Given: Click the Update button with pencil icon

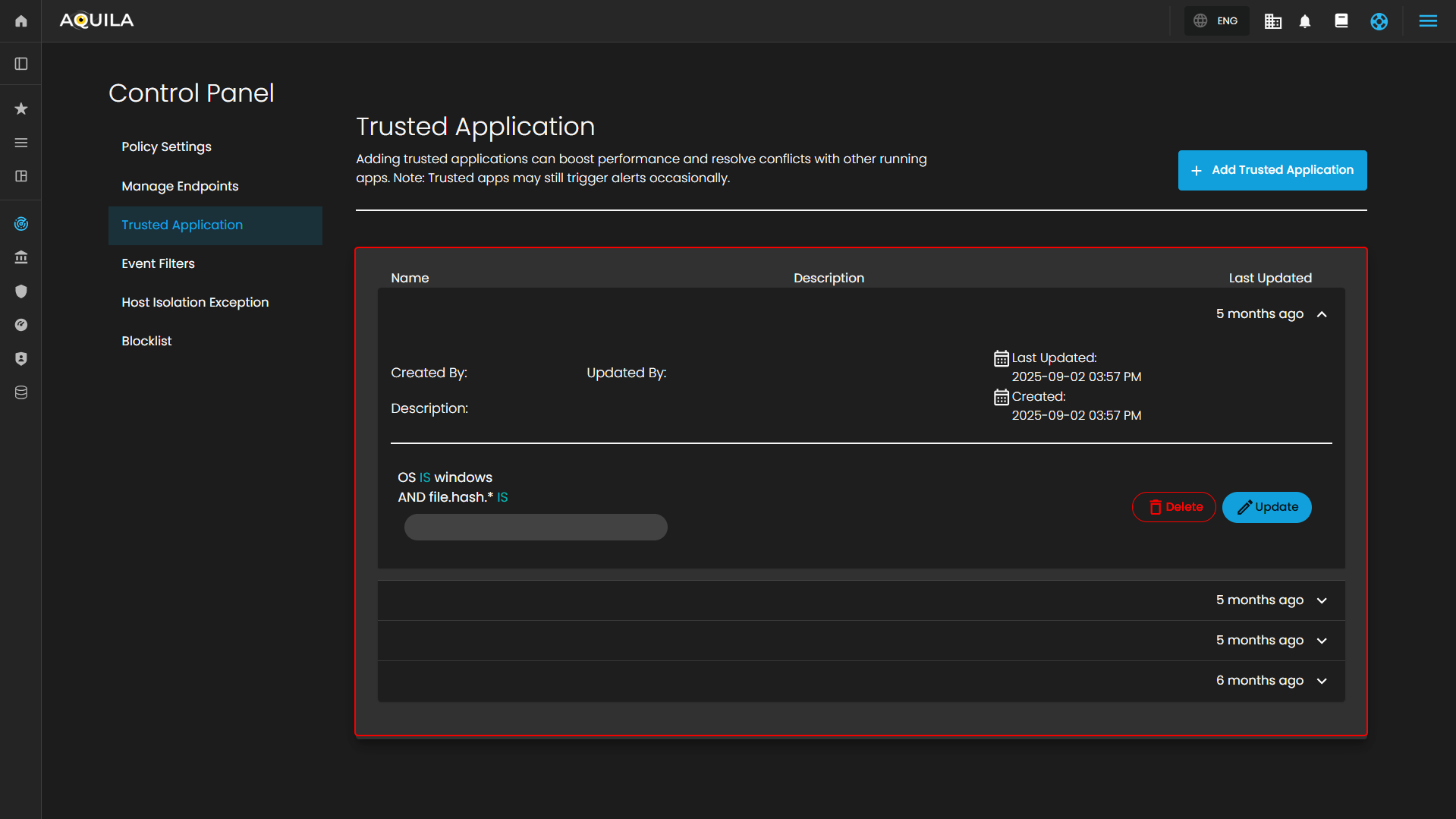Looking at the screenshot, I should tap(1266, 507).
